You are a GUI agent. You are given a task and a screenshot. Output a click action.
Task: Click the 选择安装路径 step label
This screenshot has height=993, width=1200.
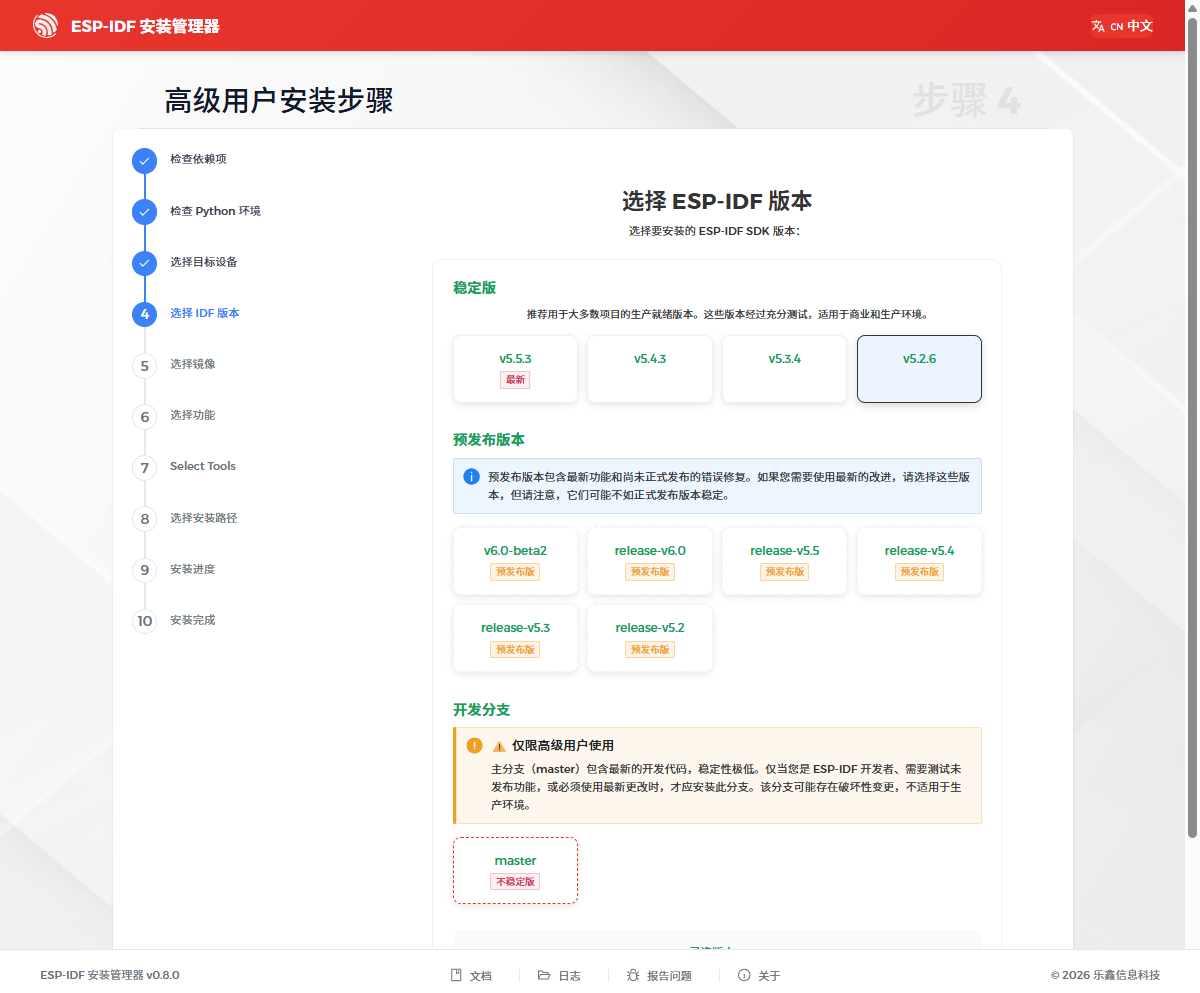(x=204, y=518)
